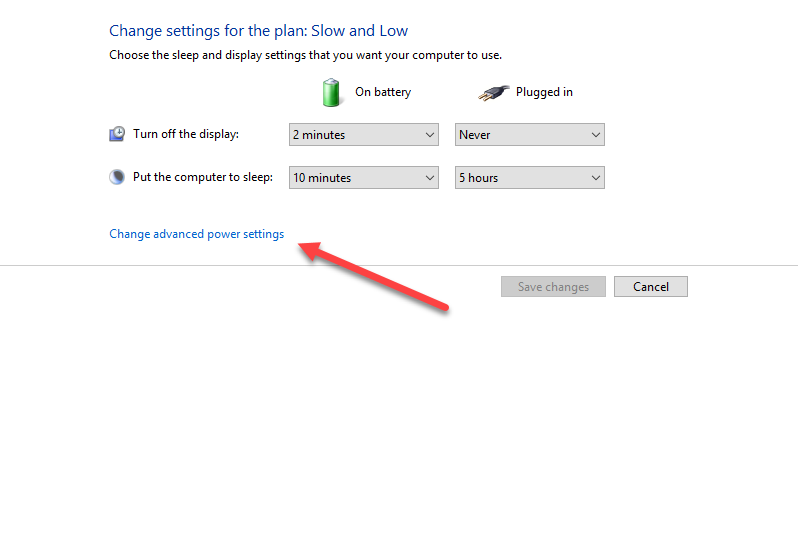Open Change advanced power settings link

point(196,234)
